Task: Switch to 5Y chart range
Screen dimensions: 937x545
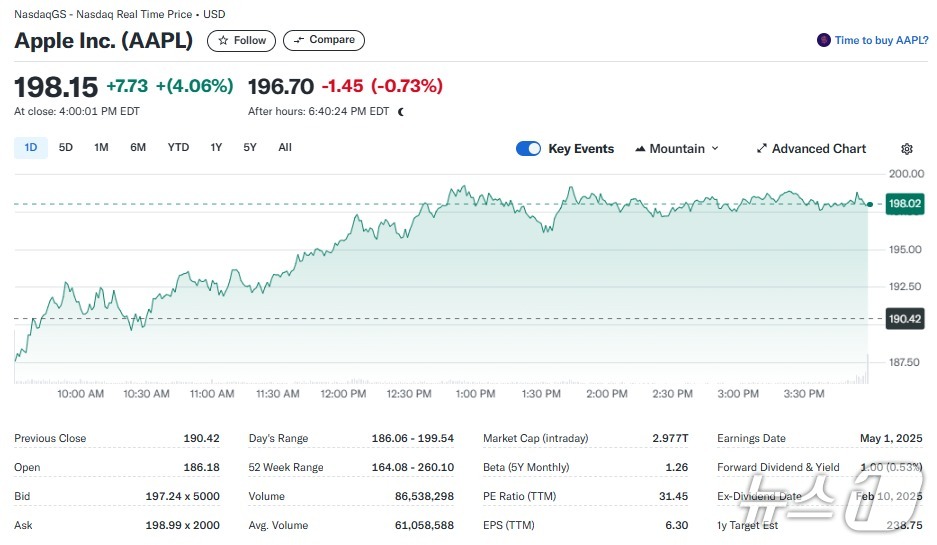Action: coord(250,148)
